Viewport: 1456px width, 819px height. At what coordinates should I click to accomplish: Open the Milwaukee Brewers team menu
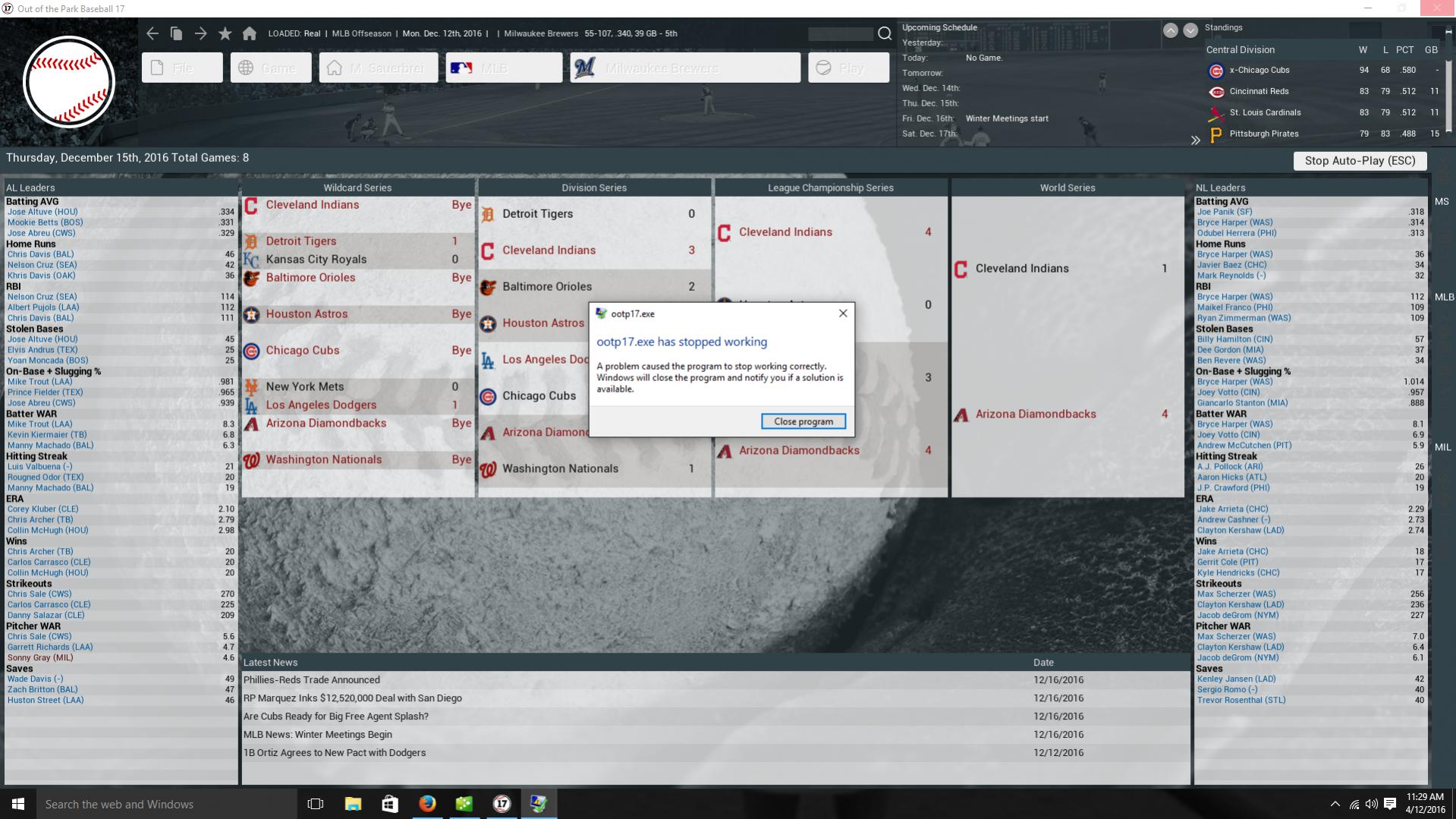[686, 68]
